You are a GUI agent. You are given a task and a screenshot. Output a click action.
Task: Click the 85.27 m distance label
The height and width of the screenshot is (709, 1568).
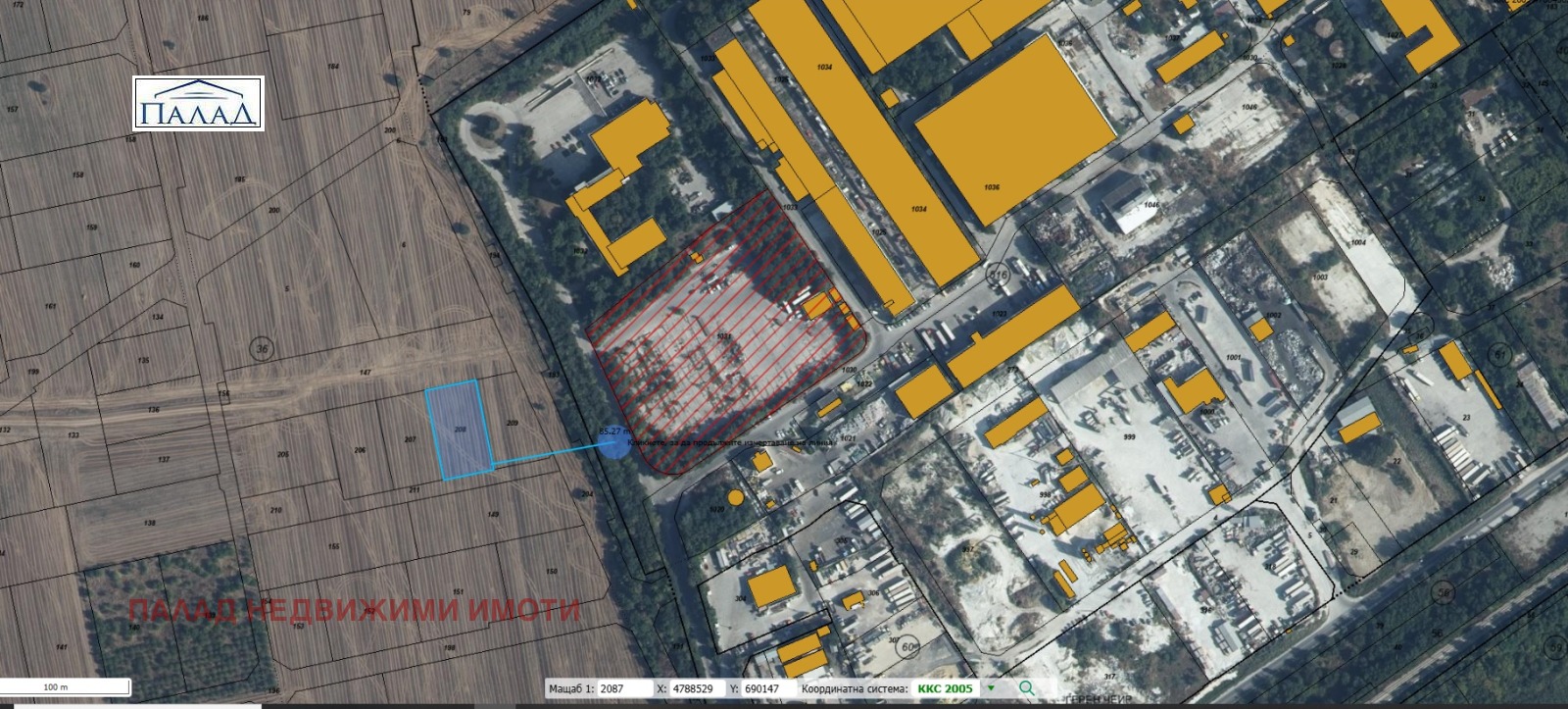click(615, 431)
